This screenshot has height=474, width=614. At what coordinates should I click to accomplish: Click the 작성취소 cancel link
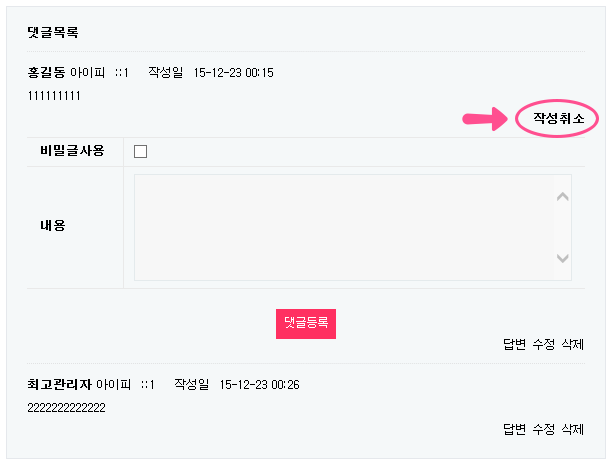coord(557,119)
